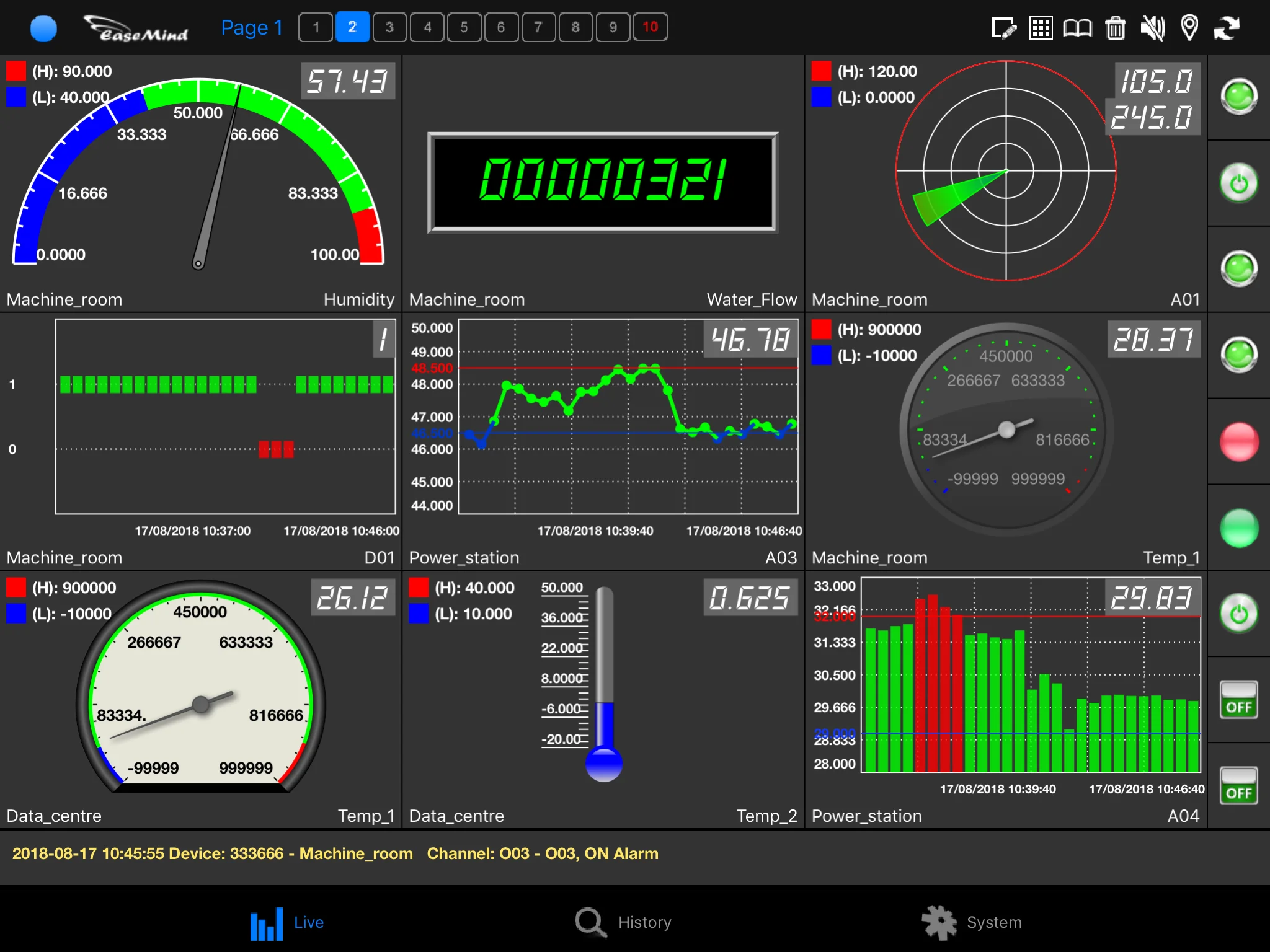Switch to page 3 tab
This screenshot has width=1270, height=952.
point(389,27)
